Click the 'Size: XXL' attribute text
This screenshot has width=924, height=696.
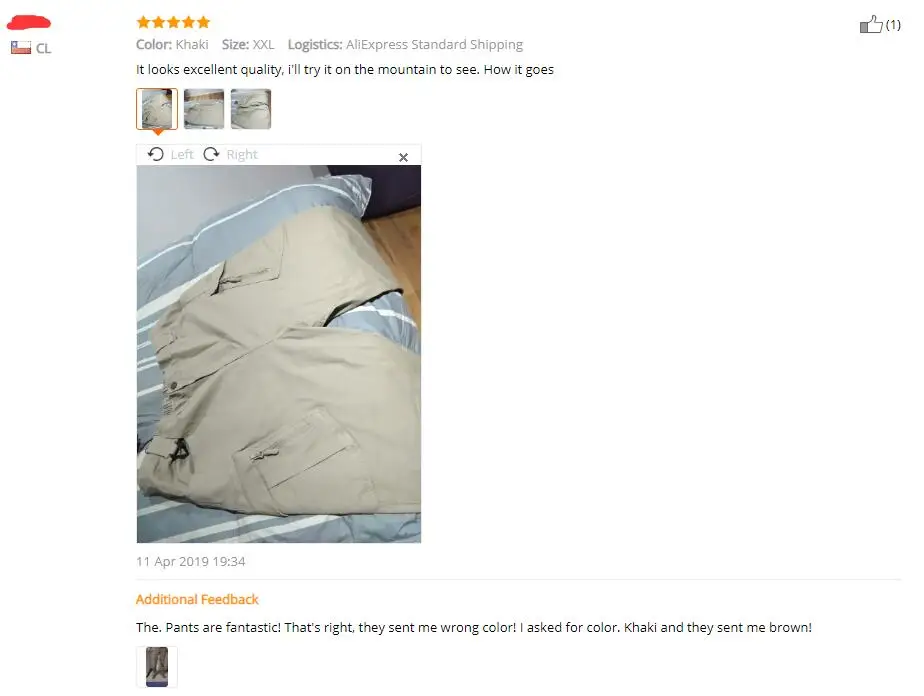(248, 45)
